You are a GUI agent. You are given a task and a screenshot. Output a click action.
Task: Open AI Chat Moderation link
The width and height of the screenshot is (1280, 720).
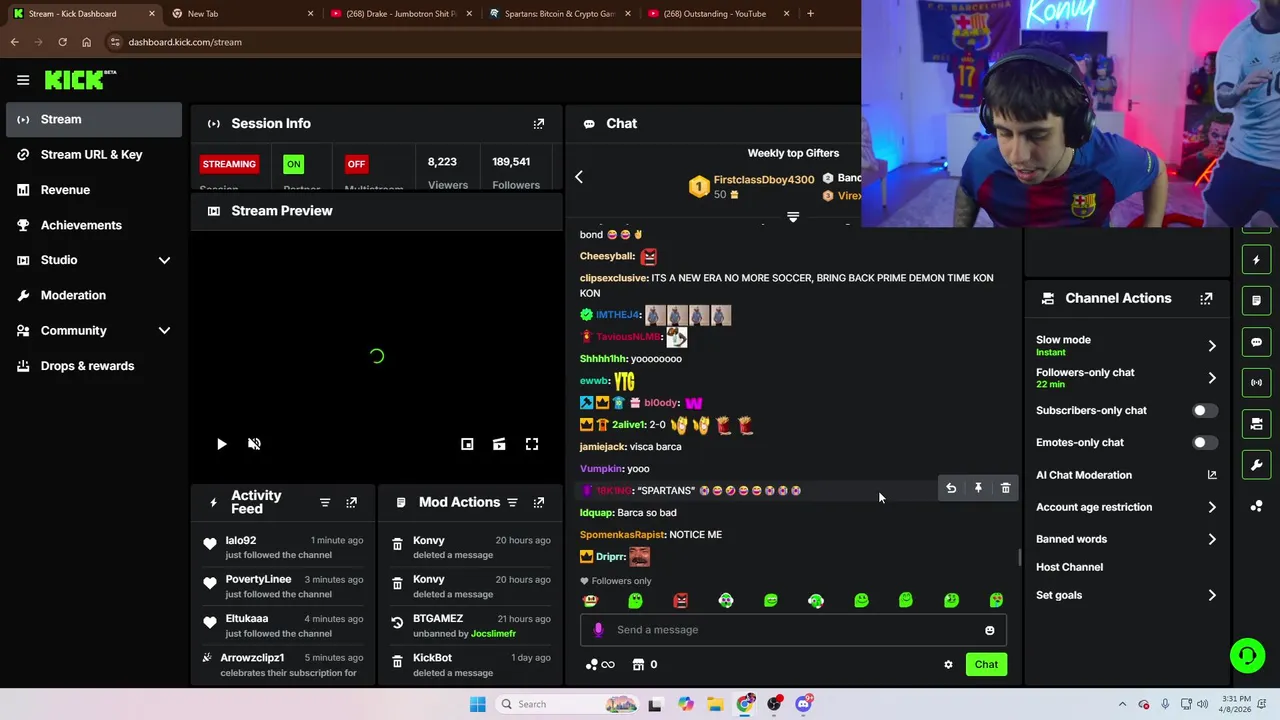tap(1126, 475)
